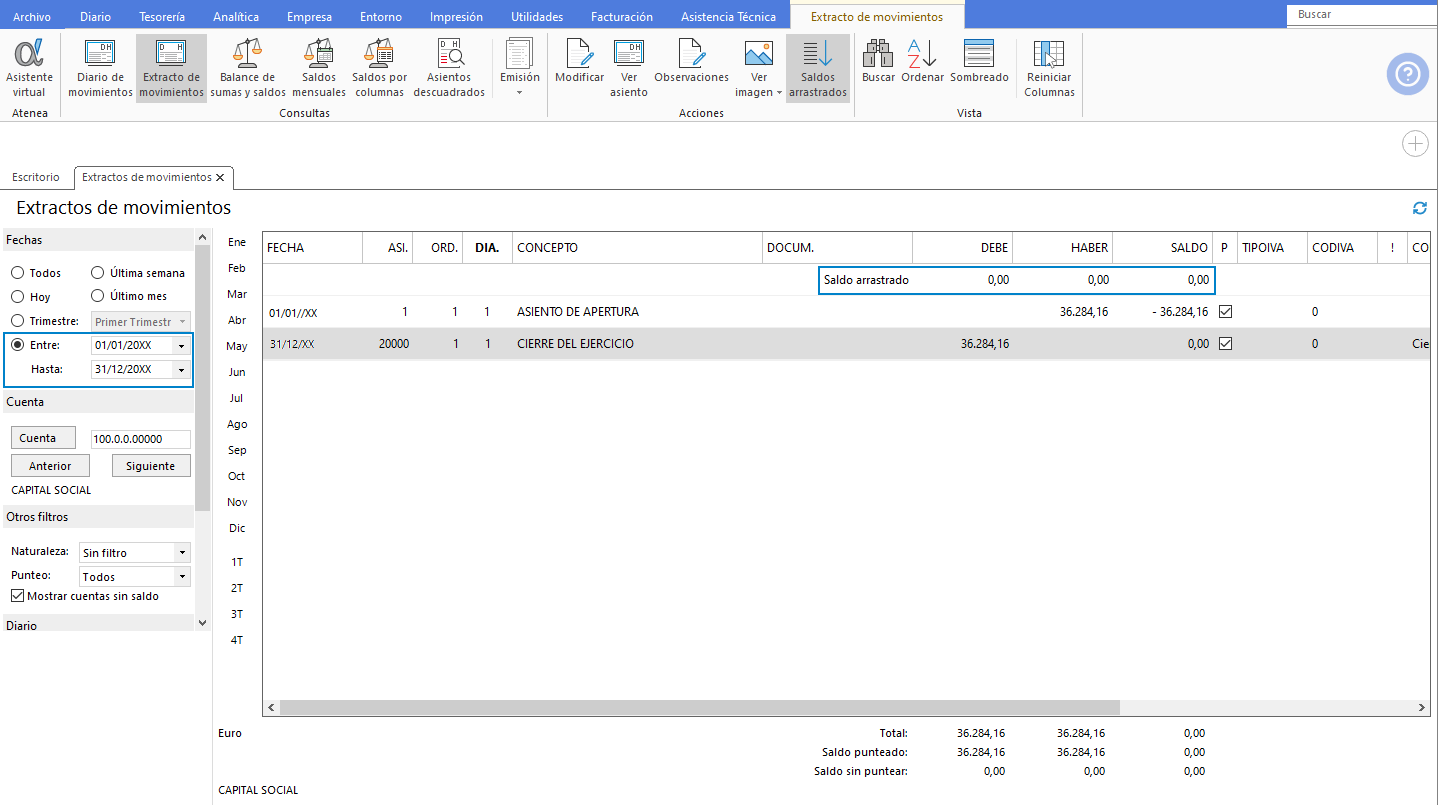Open the Naturaleza filter dropdown
The height and width of the screenshot is (805, 1438).
(182, 553)
